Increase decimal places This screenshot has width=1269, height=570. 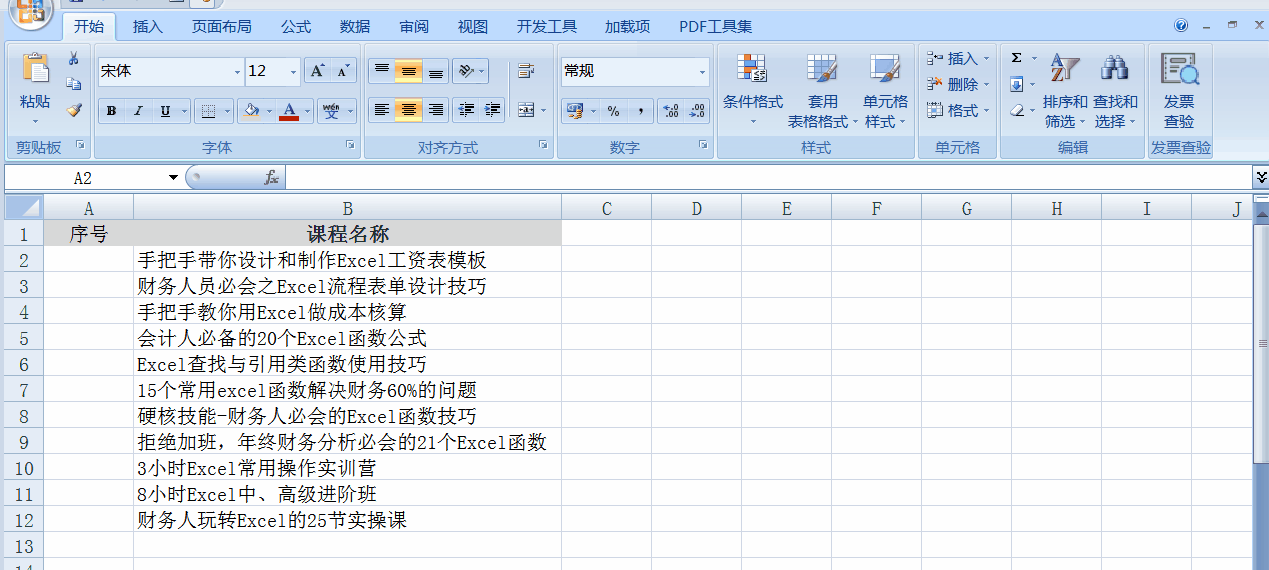point(671,110)
